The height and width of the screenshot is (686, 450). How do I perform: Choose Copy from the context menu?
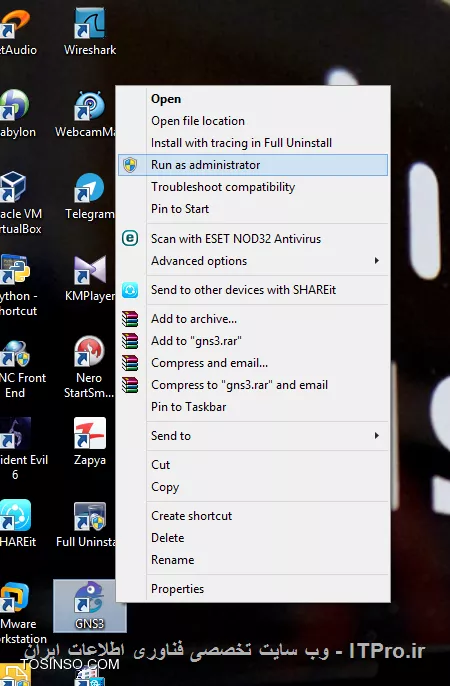[x=253, y=487]
